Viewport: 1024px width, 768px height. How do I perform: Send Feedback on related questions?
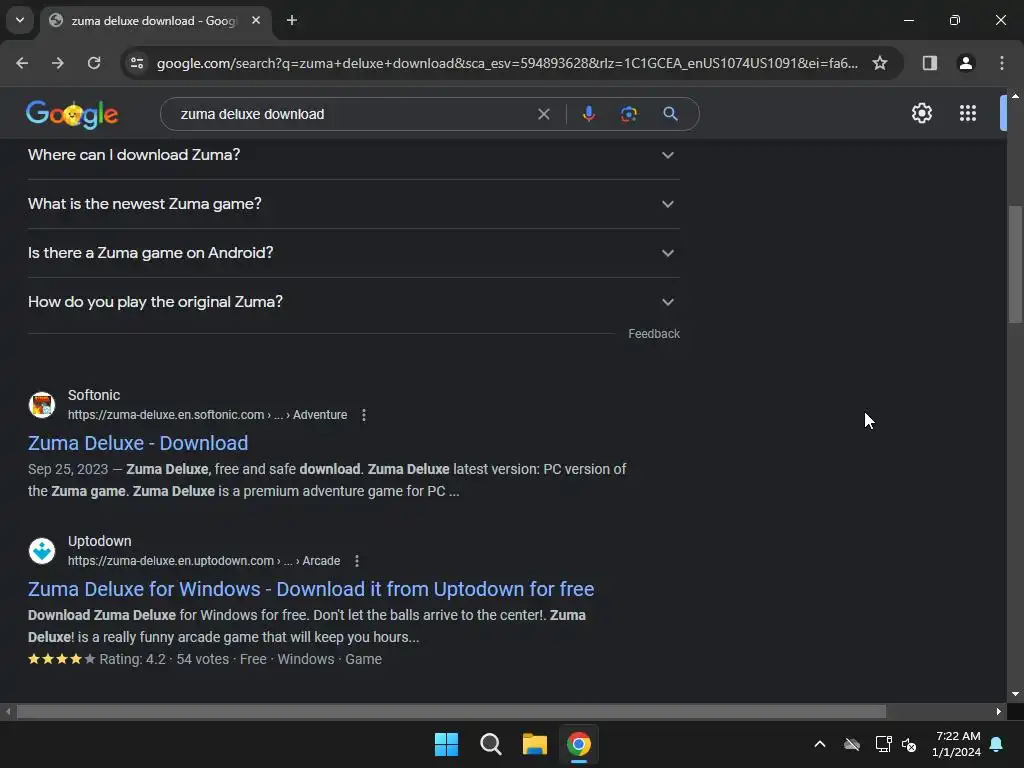654,334
